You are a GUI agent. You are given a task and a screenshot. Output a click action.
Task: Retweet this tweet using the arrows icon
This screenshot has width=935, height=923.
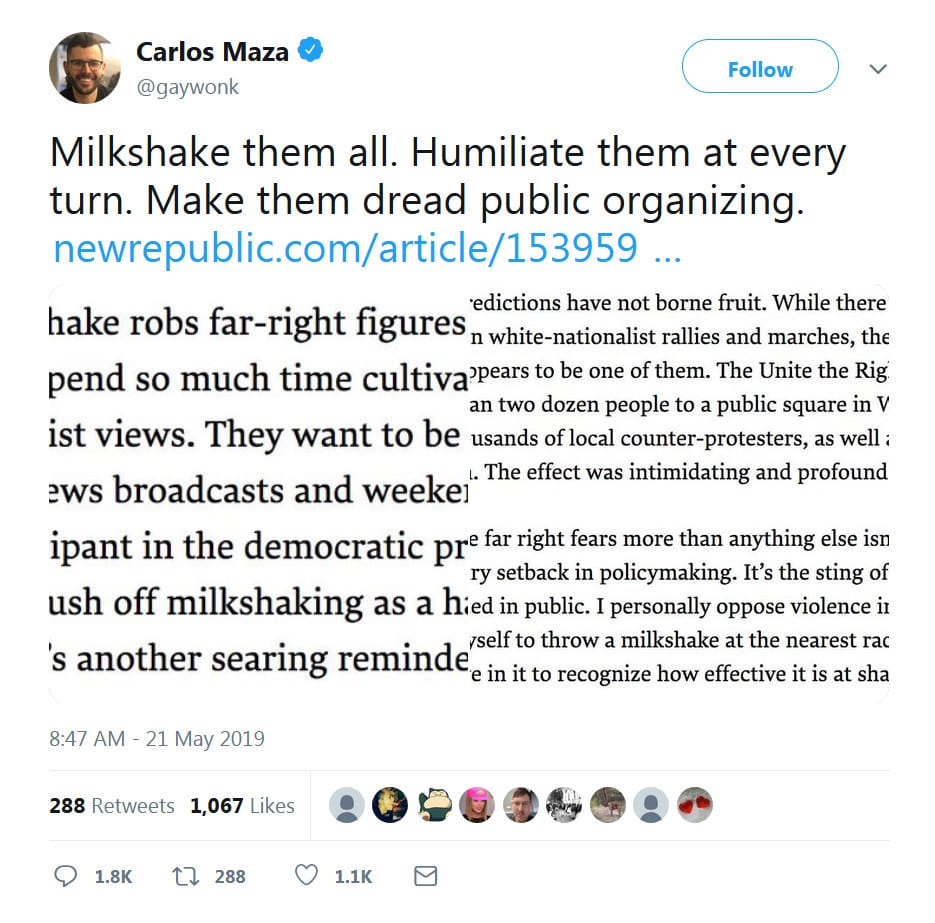click(x=185, y=876)
